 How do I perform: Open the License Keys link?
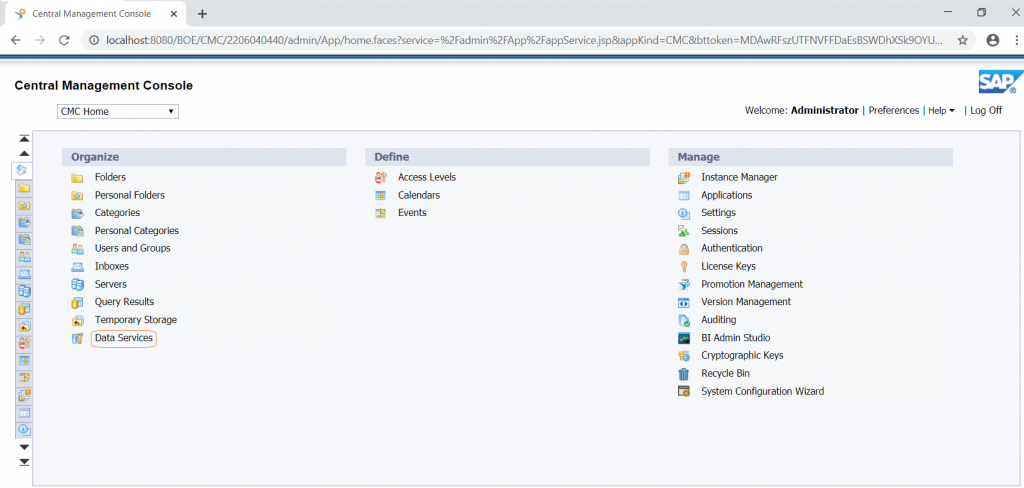[x=728, y=266]
